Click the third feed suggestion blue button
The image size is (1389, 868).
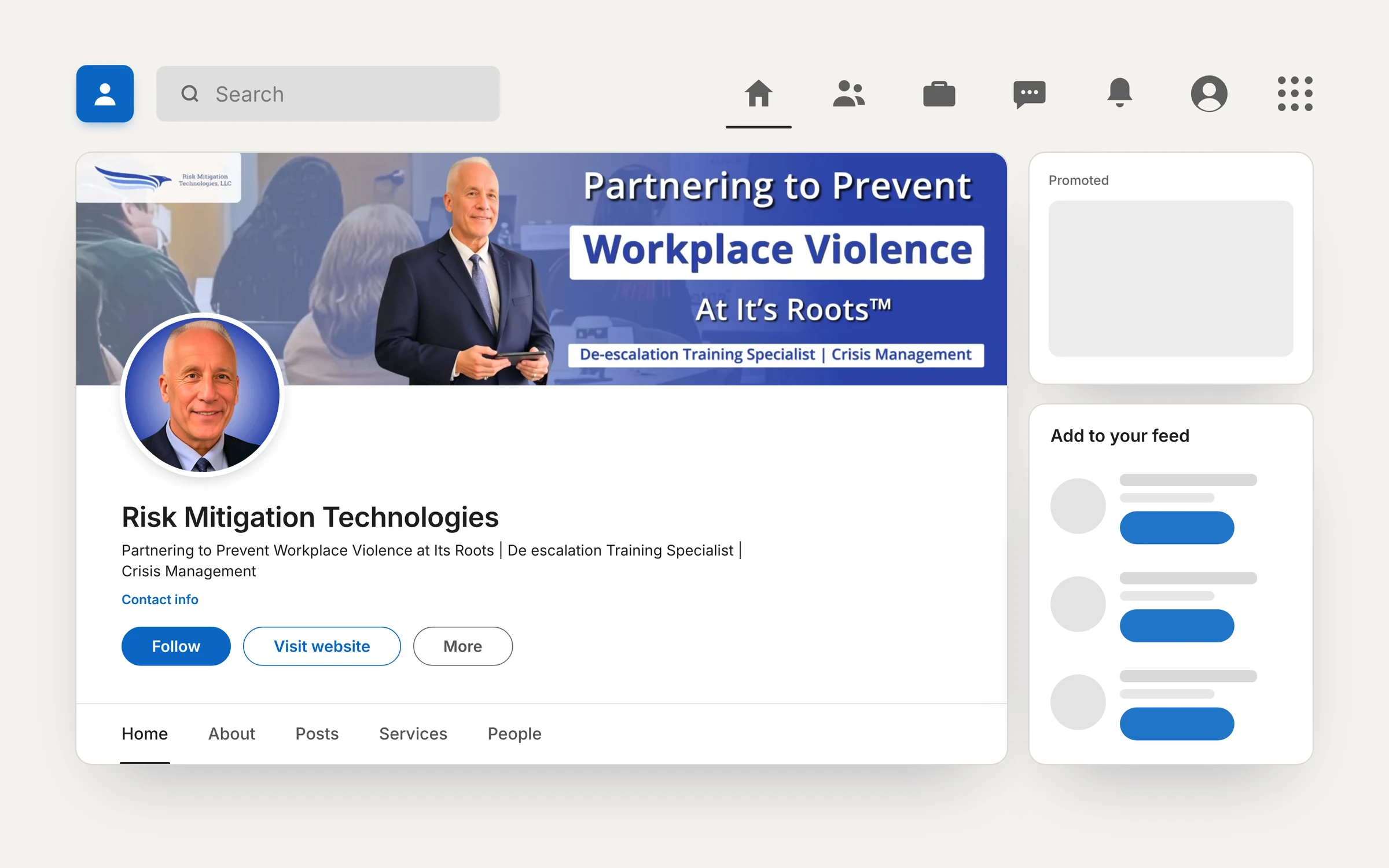click(1177, 724)
